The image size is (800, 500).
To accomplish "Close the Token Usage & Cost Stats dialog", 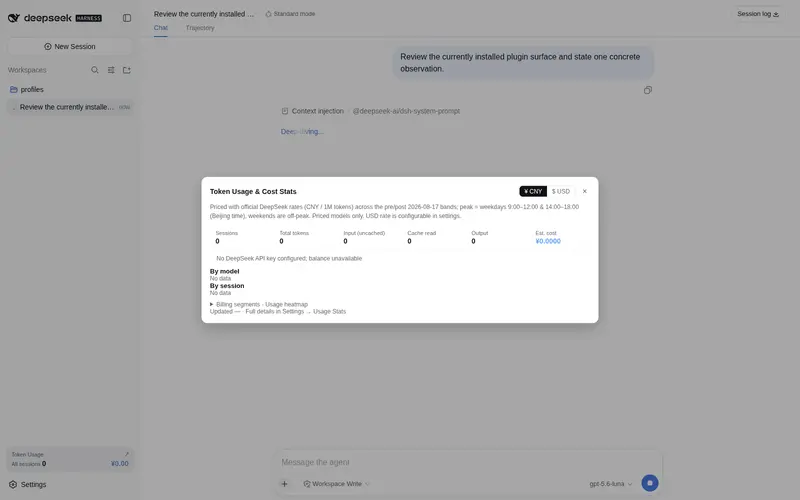I will pos(585,191).
